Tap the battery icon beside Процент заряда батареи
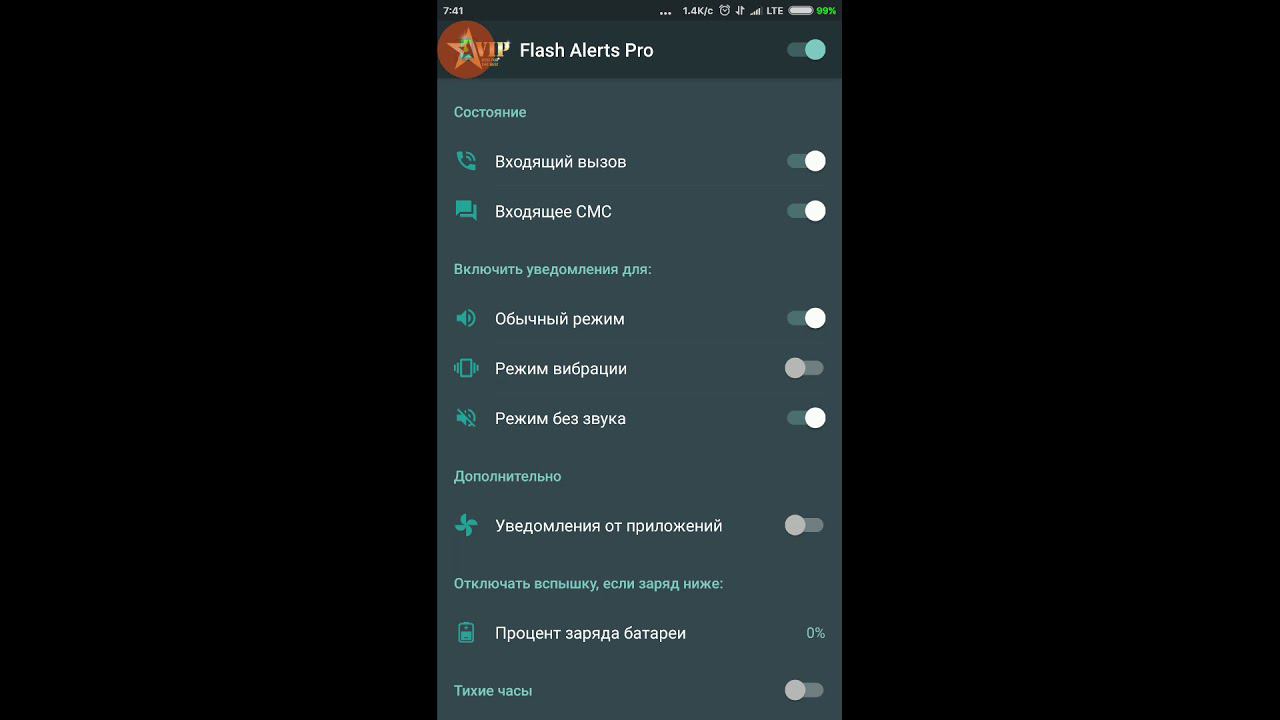1280x720 pixels. [466, 632]
